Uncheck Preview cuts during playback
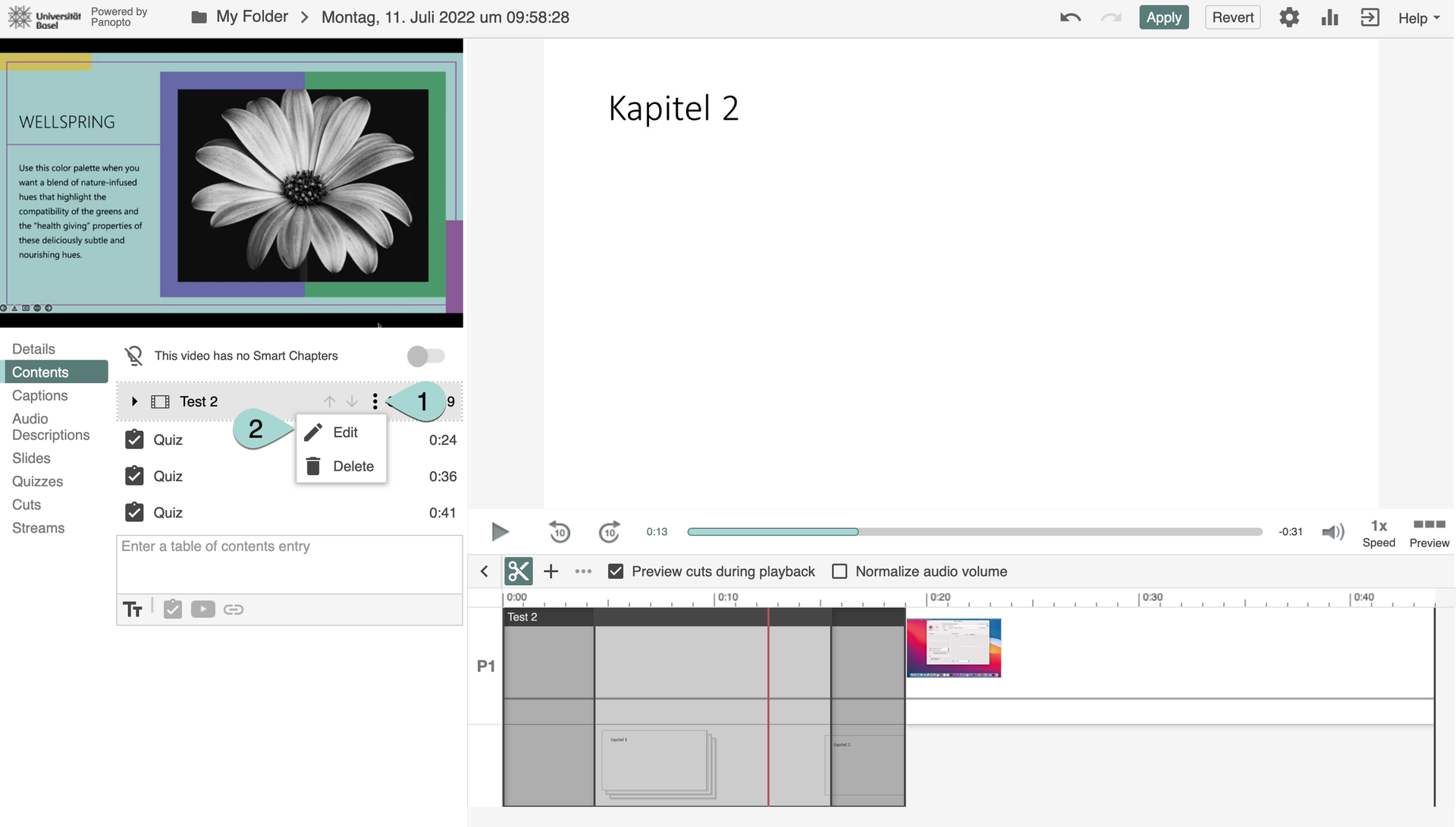This screenshot has width=1456, height=827. click(616, 571)
